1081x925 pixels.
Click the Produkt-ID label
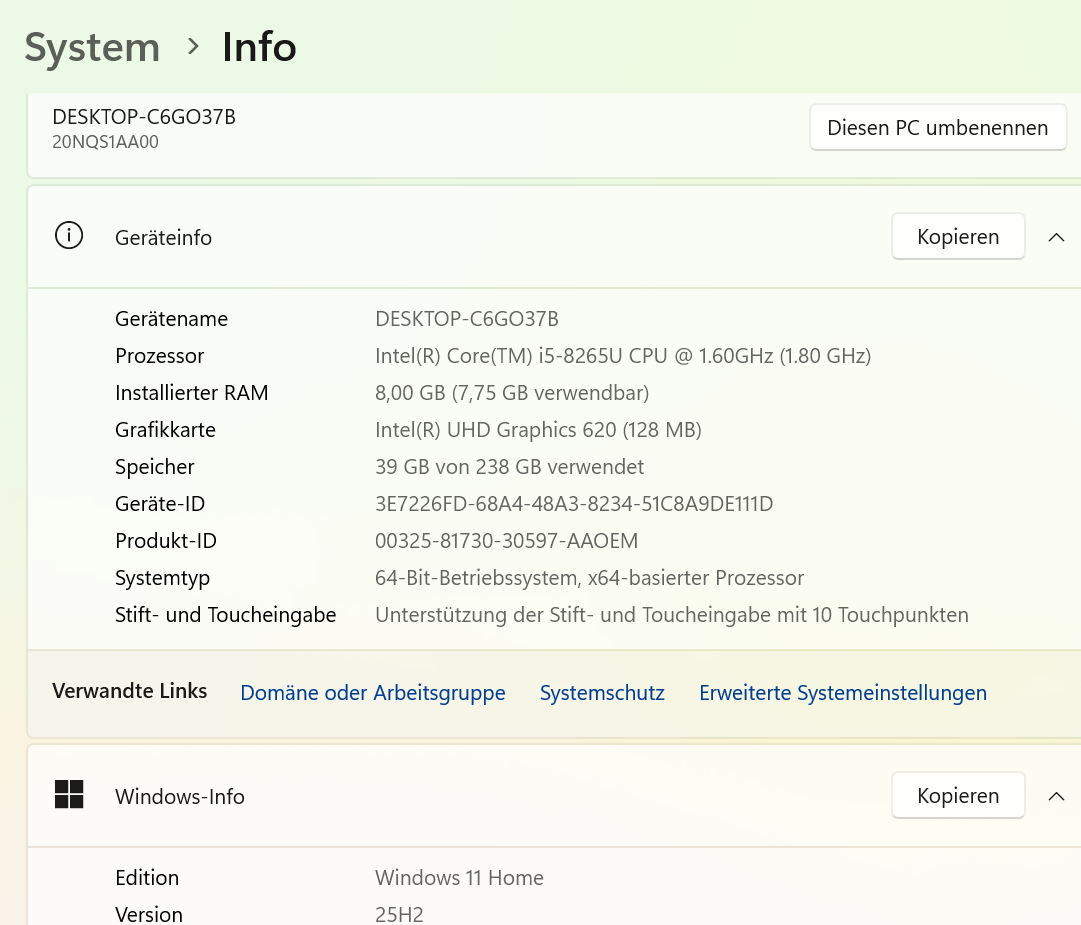click(x=166, y=540)
